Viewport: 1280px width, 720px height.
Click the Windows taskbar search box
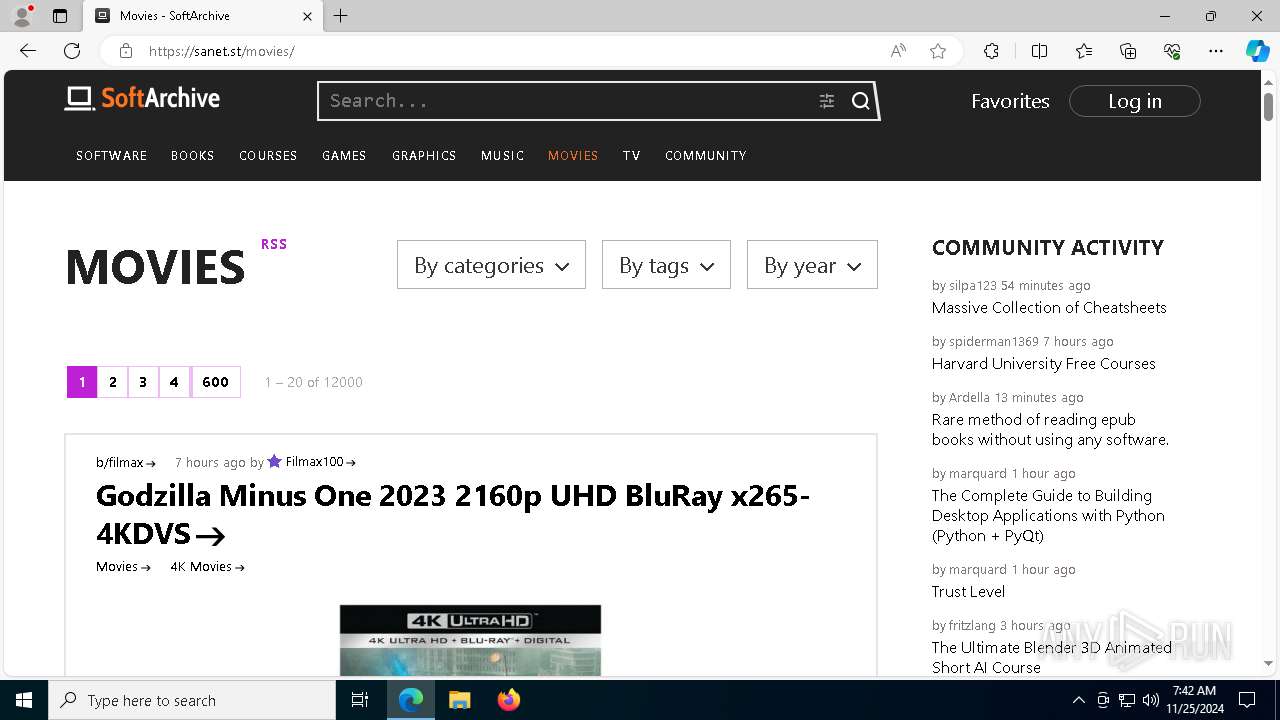[x=192, y=700]
